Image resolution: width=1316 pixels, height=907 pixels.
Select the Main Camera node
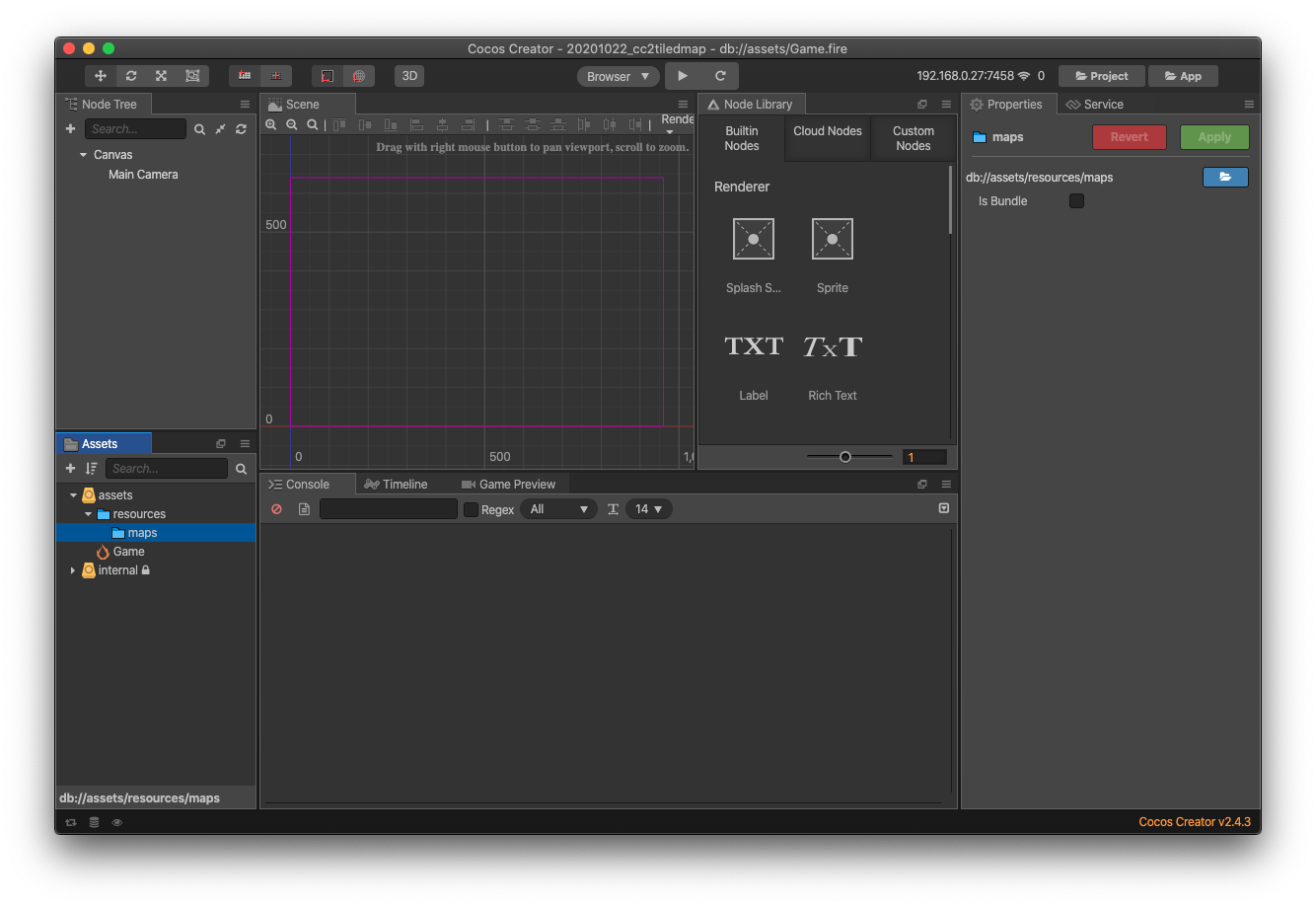pos(143,175)
